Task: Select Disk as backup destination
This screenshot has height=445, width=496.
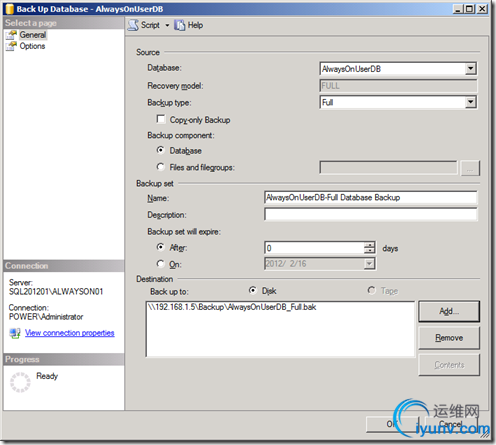Action: [253, 290]
